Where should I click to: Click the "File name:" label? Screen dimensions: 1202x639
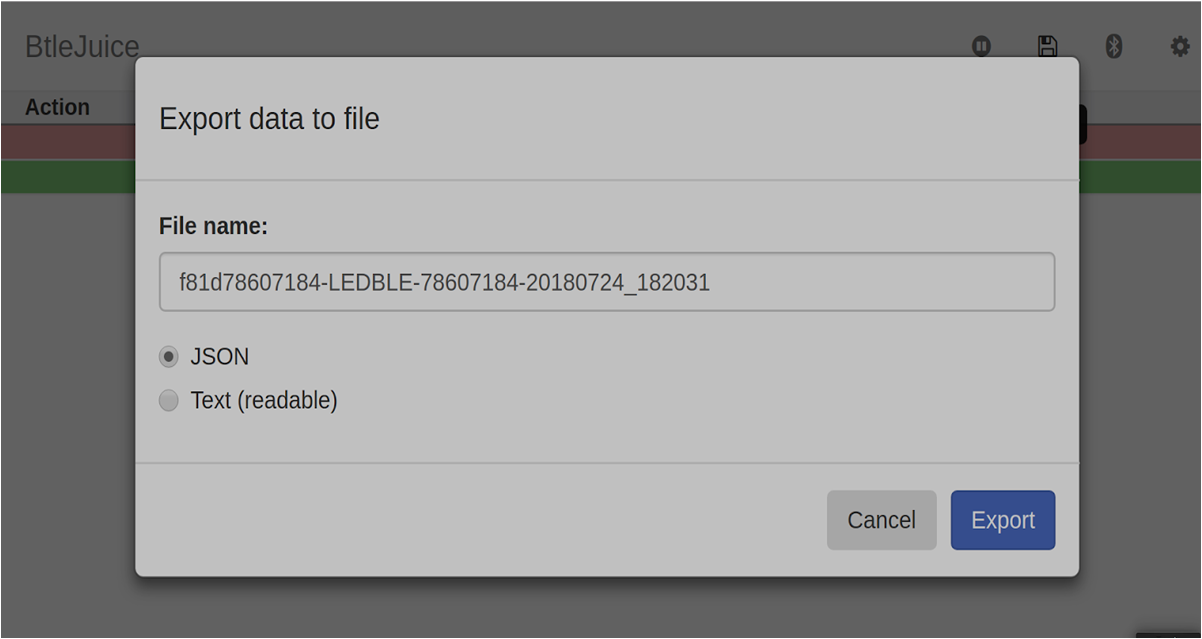pos(213,227)
